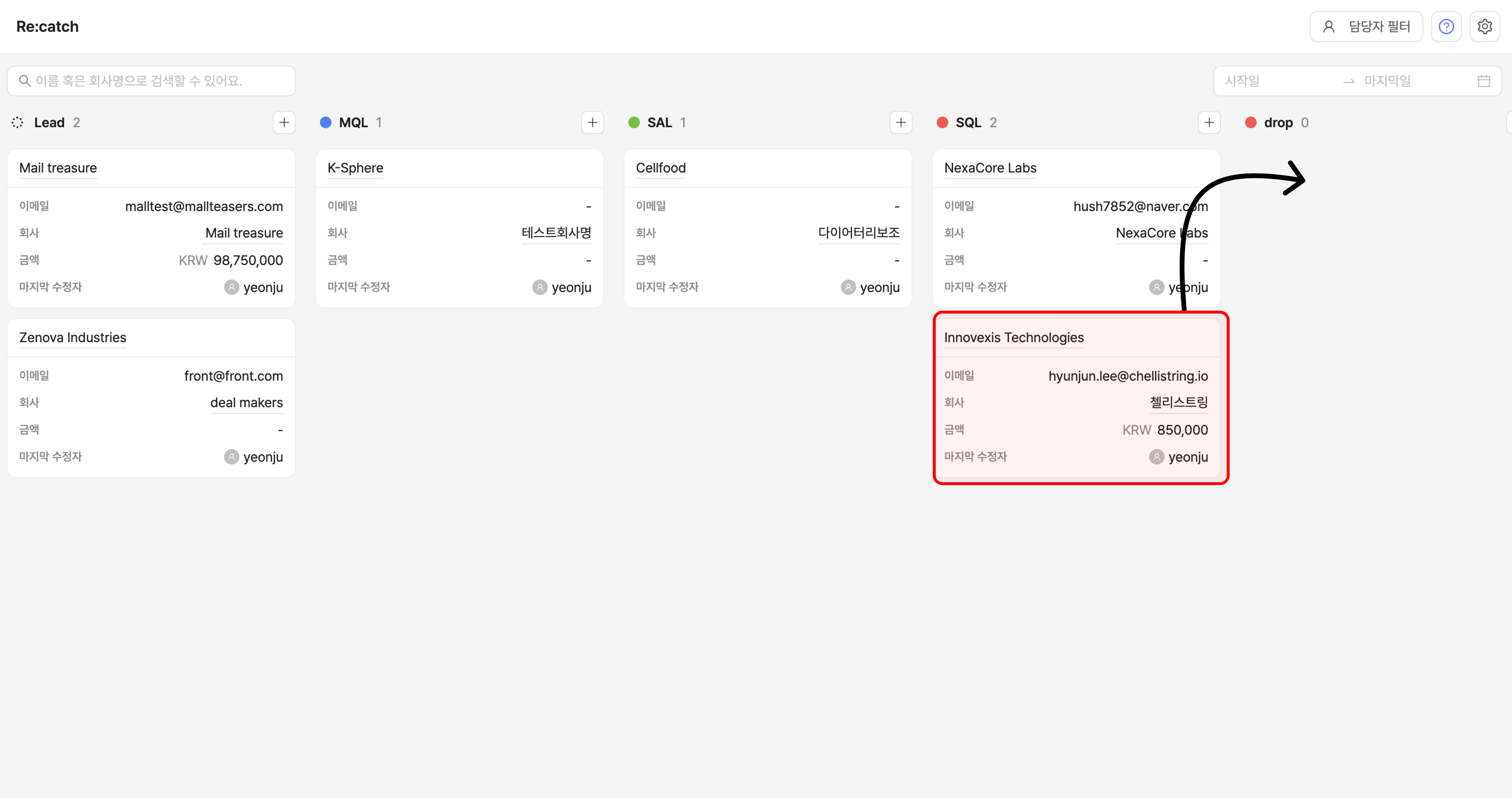
Task: Click the Re:catch logo
Action: pyautogui.click(x=48, y=26)
